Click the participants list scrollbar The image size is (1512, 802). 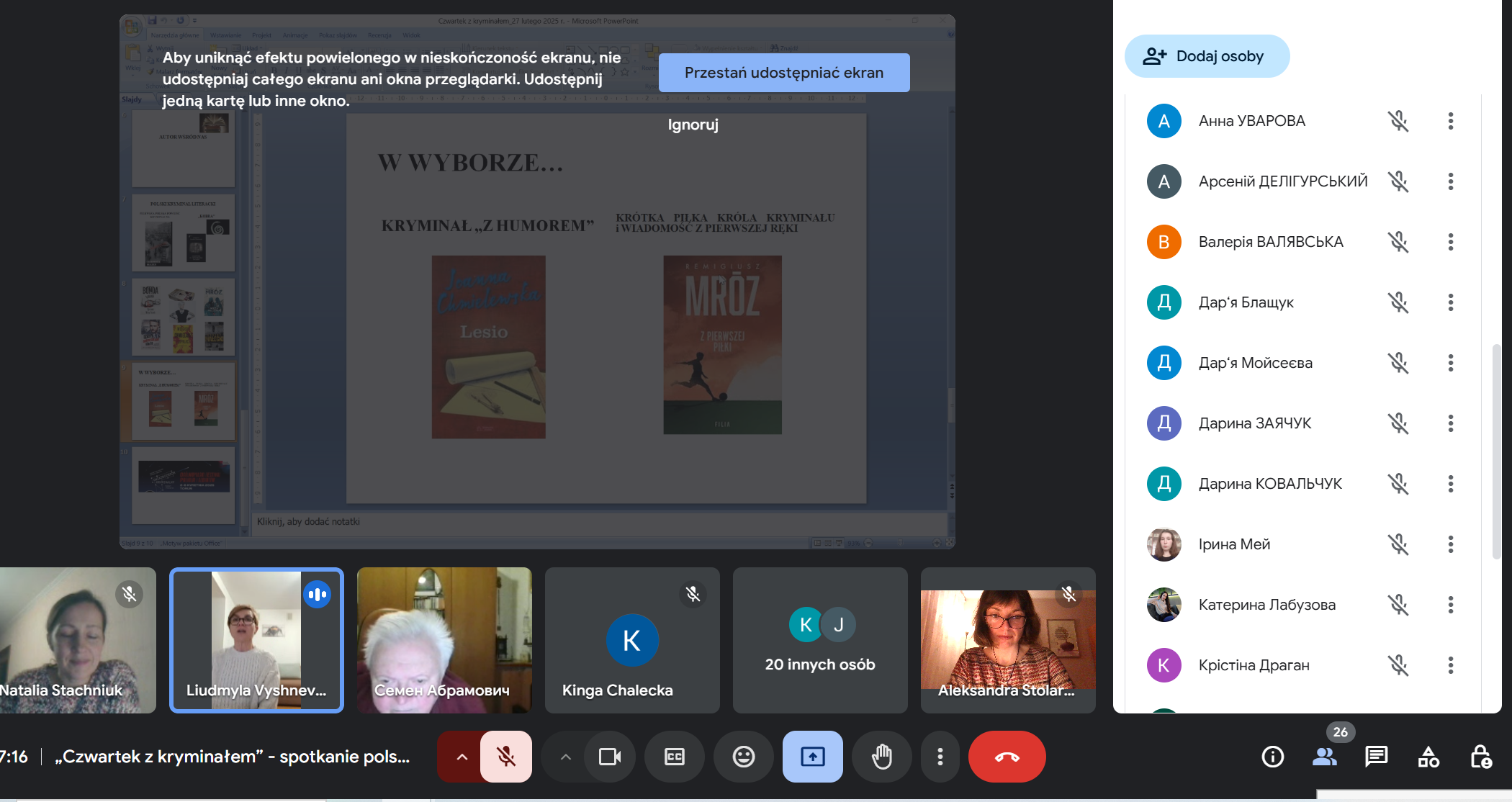coord(1496,451)
